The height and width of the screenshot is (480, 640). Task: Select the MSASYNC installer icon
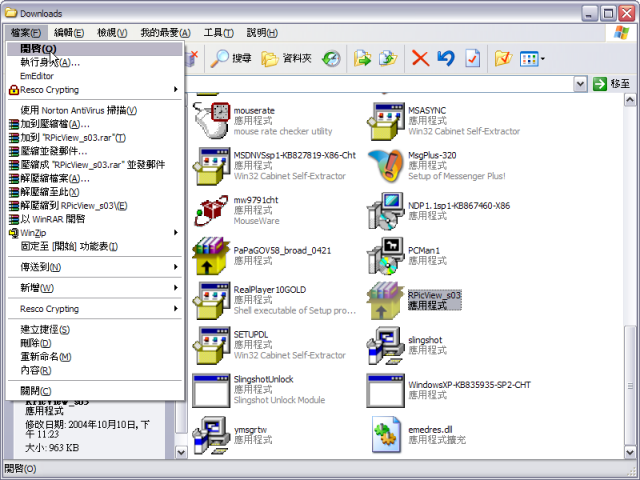pos(386,121)
